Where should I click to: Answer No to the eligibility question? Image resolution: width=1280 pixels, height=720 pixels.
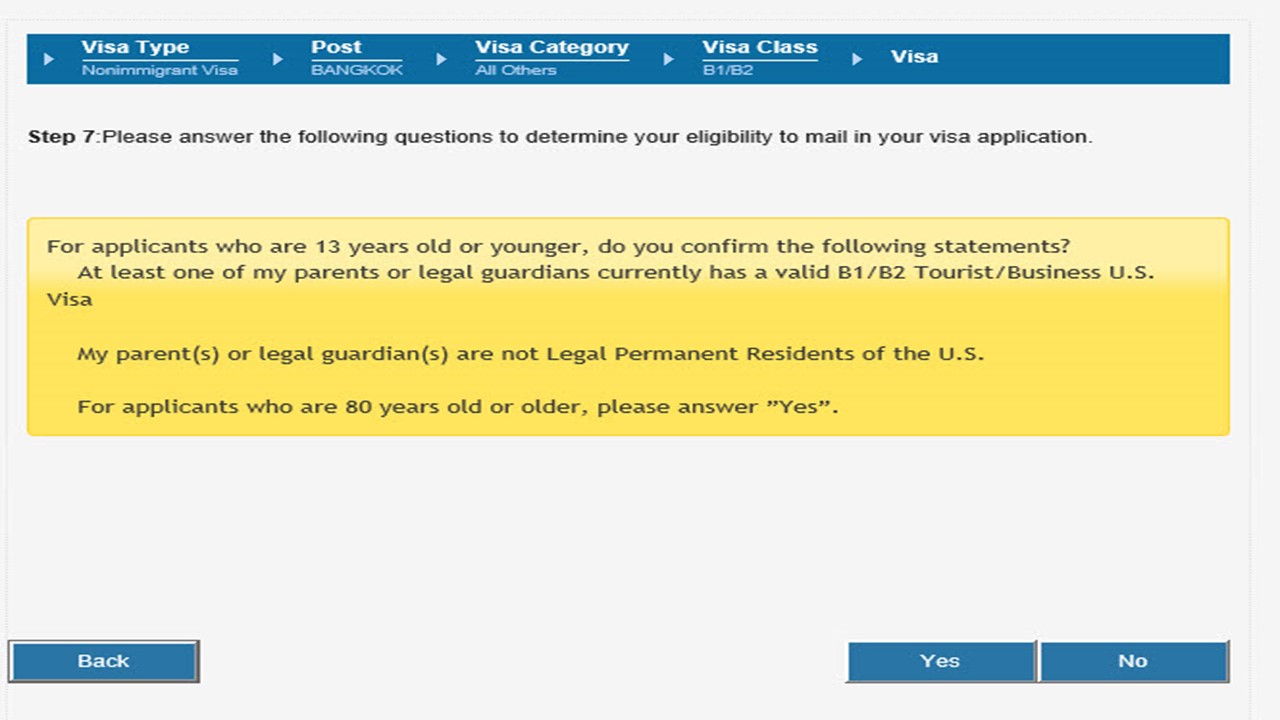coord(1133,661)
